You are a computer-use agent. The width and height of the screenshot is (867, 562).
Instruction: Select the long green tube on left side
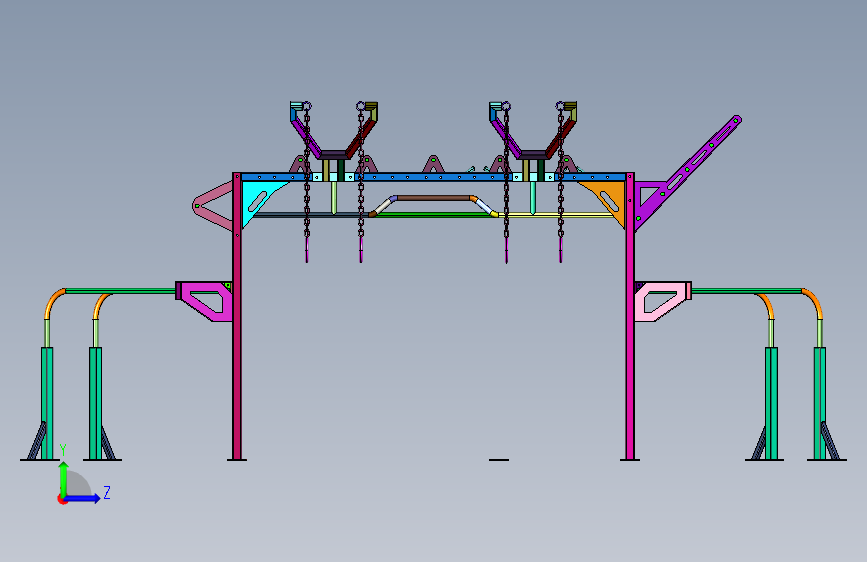click(x=120, y=291)
